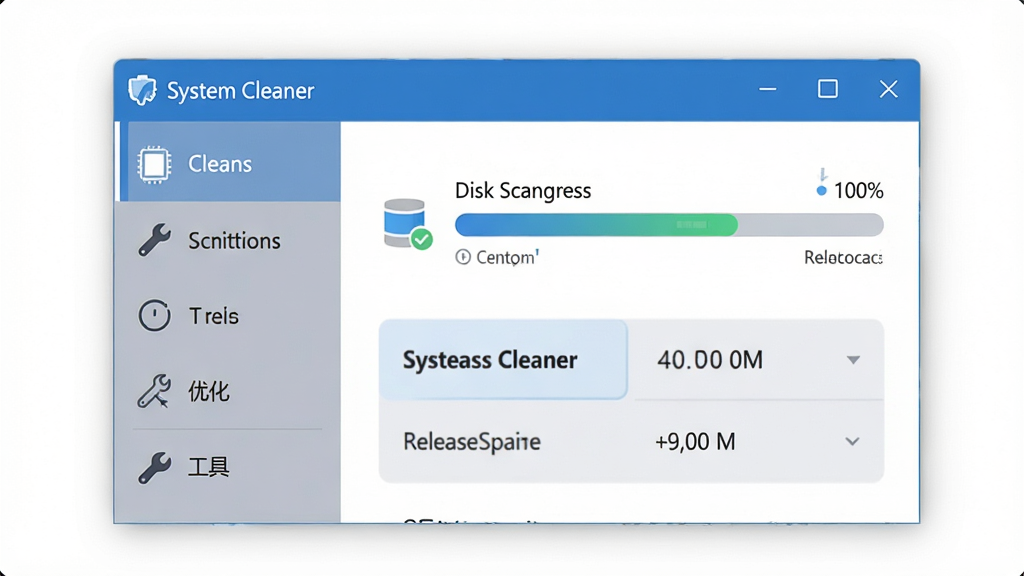Click the ReleaseSpaiте label
This screenshot has width=1024, height=576.
(x=472, y=442)
